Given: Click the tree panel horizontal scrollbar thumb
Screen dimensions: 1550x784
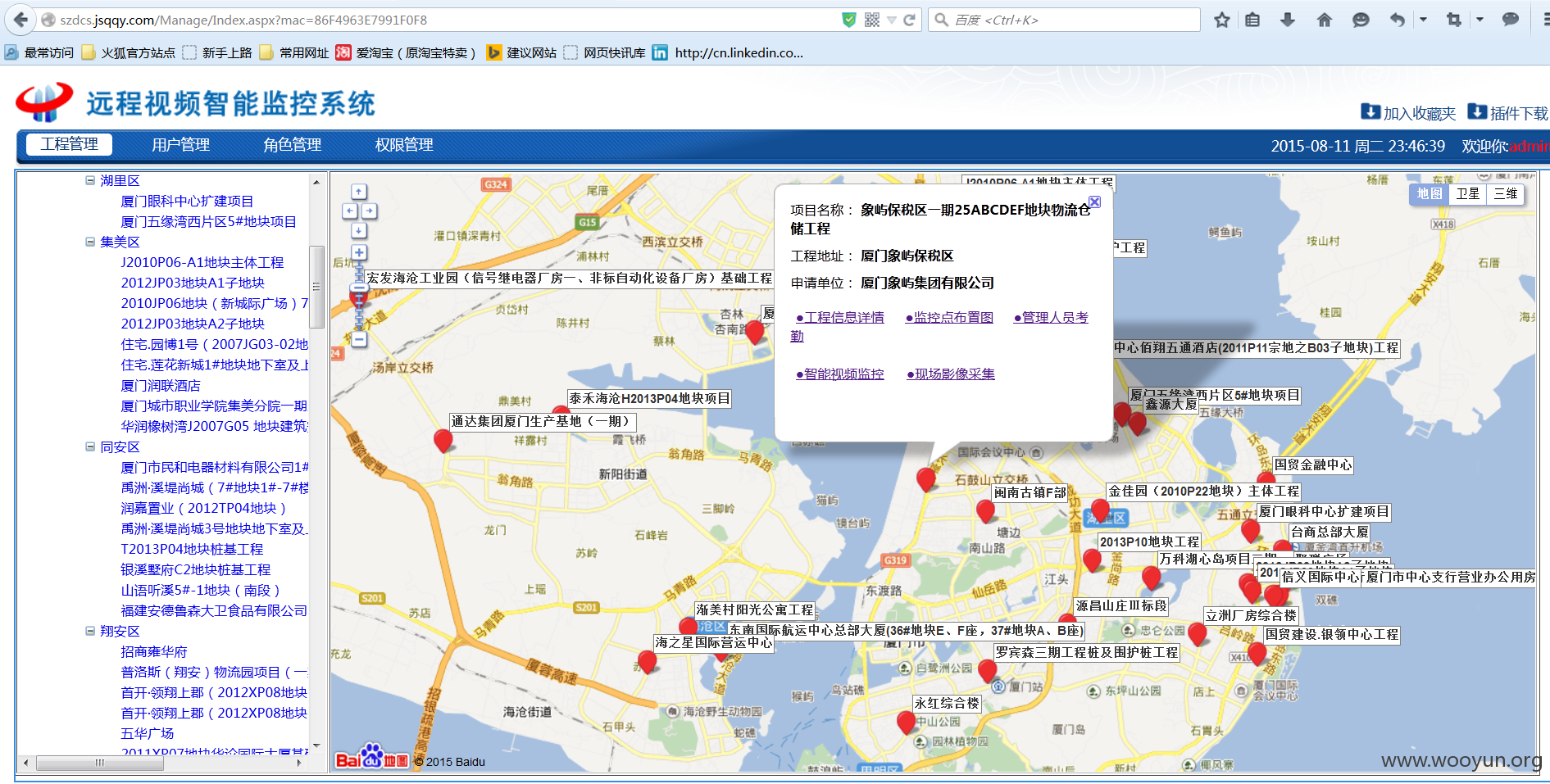Looking at the screenshot, I should tap(100, 763).
